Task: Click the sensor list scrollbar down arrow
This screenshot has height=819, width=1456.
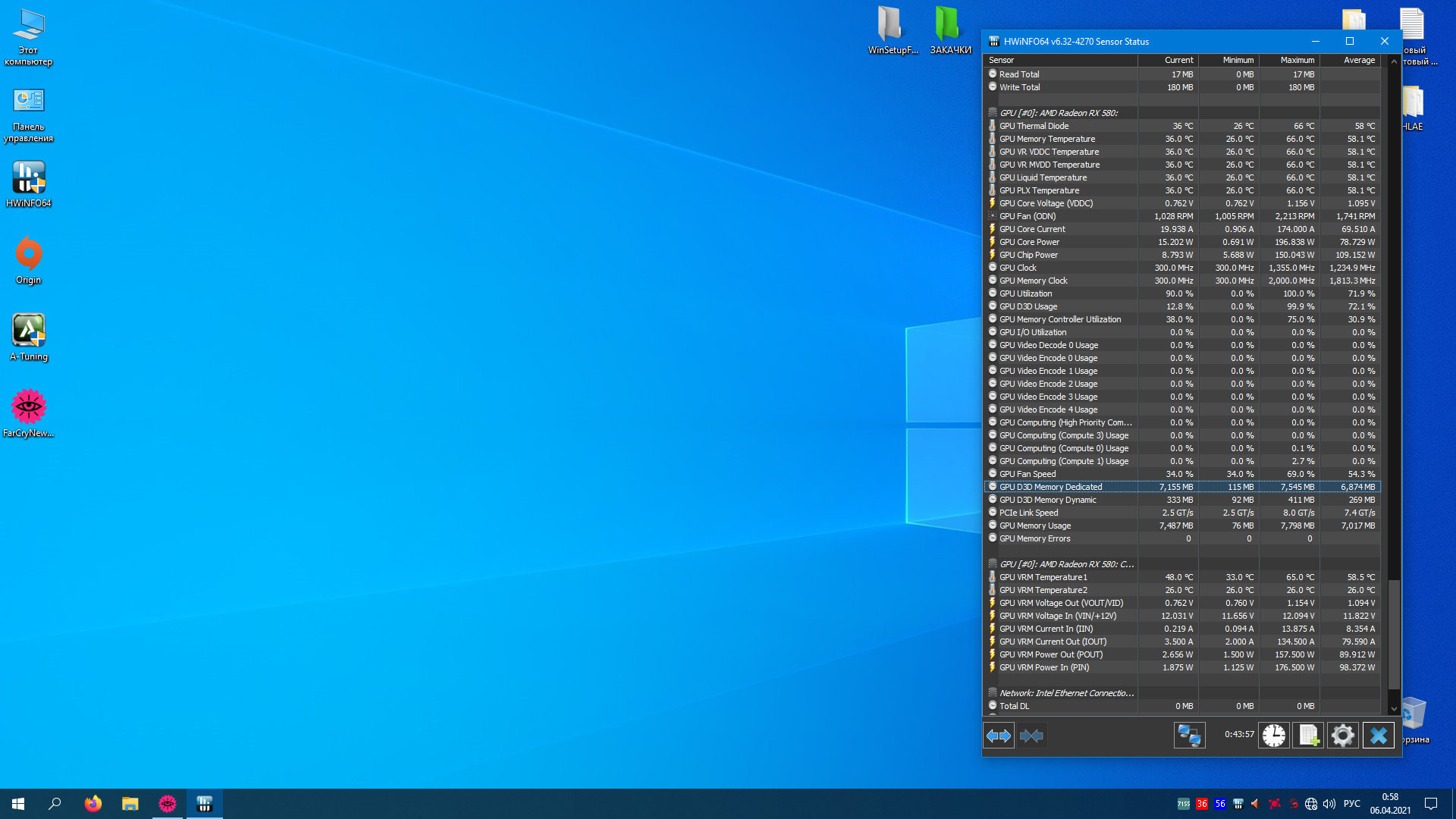Action: [1394, 709]
